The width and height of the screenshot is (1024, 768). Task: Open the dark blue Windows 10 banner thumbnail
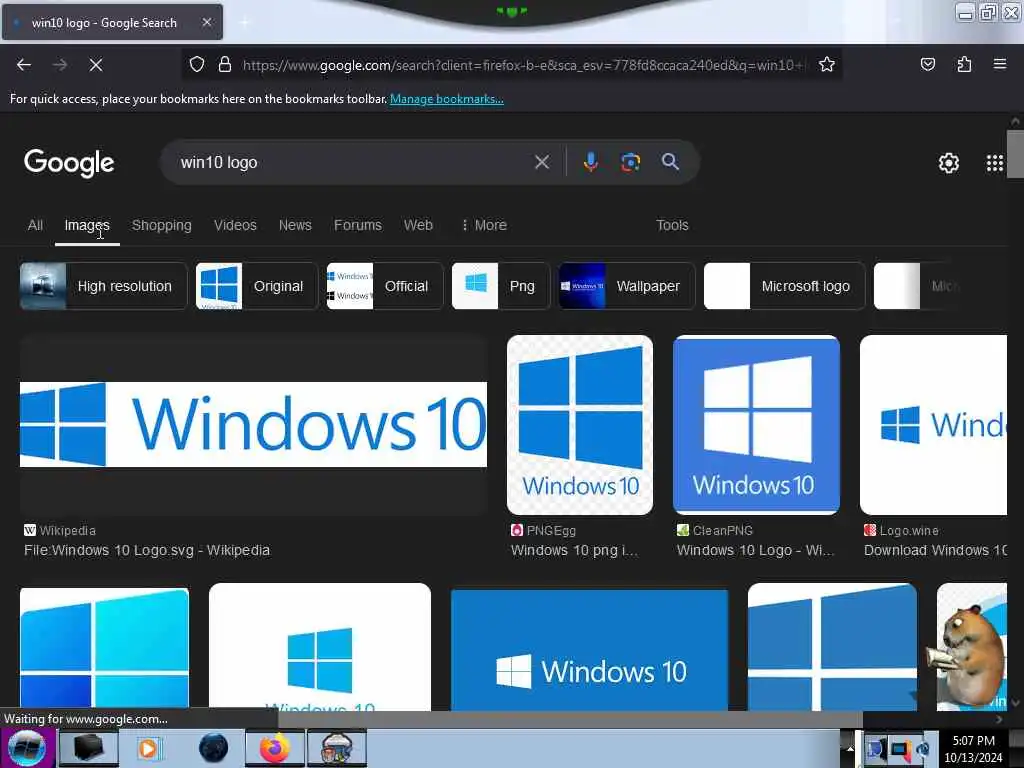point(590,650)
